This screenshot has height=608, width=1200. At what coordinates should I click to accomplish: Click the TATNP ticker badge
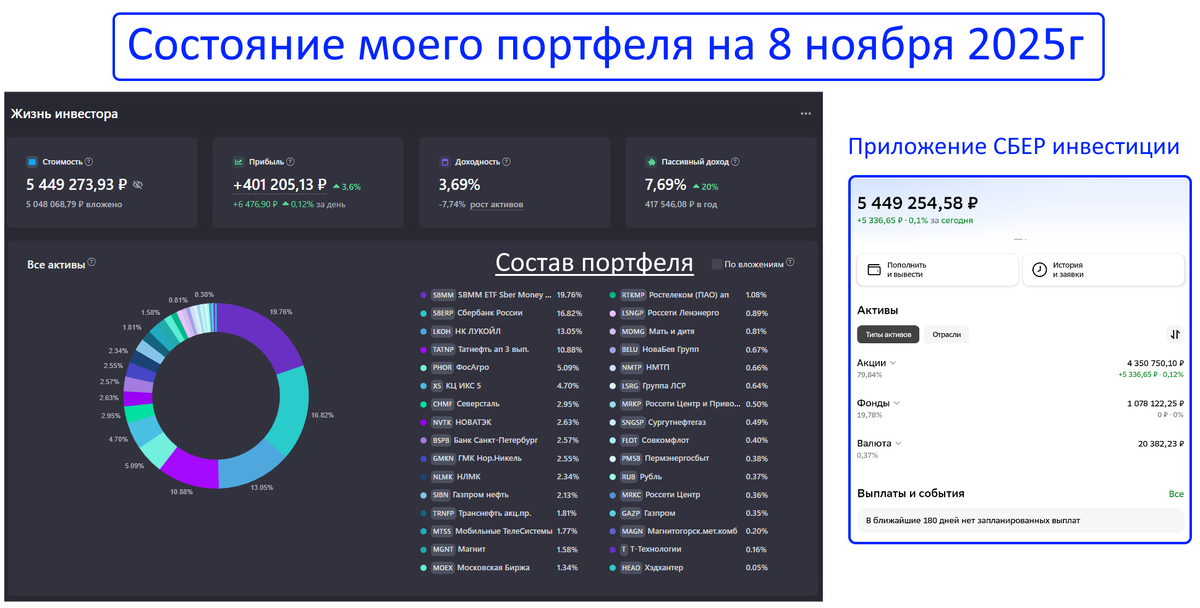coord(443,349)
